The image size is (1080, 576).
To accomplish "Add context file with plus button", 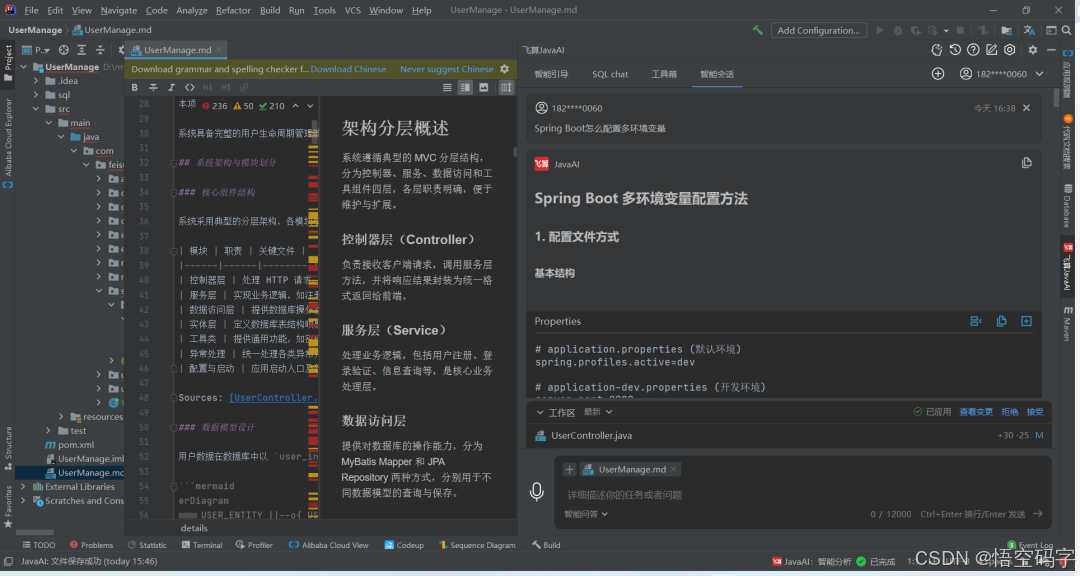I will 569,469.
